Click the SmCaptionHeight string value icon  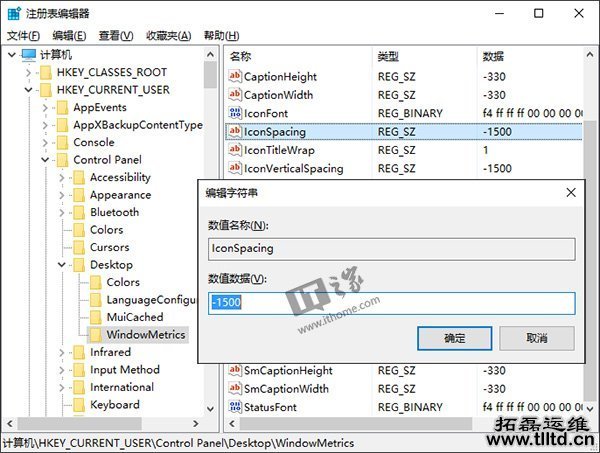click(235, 370)
